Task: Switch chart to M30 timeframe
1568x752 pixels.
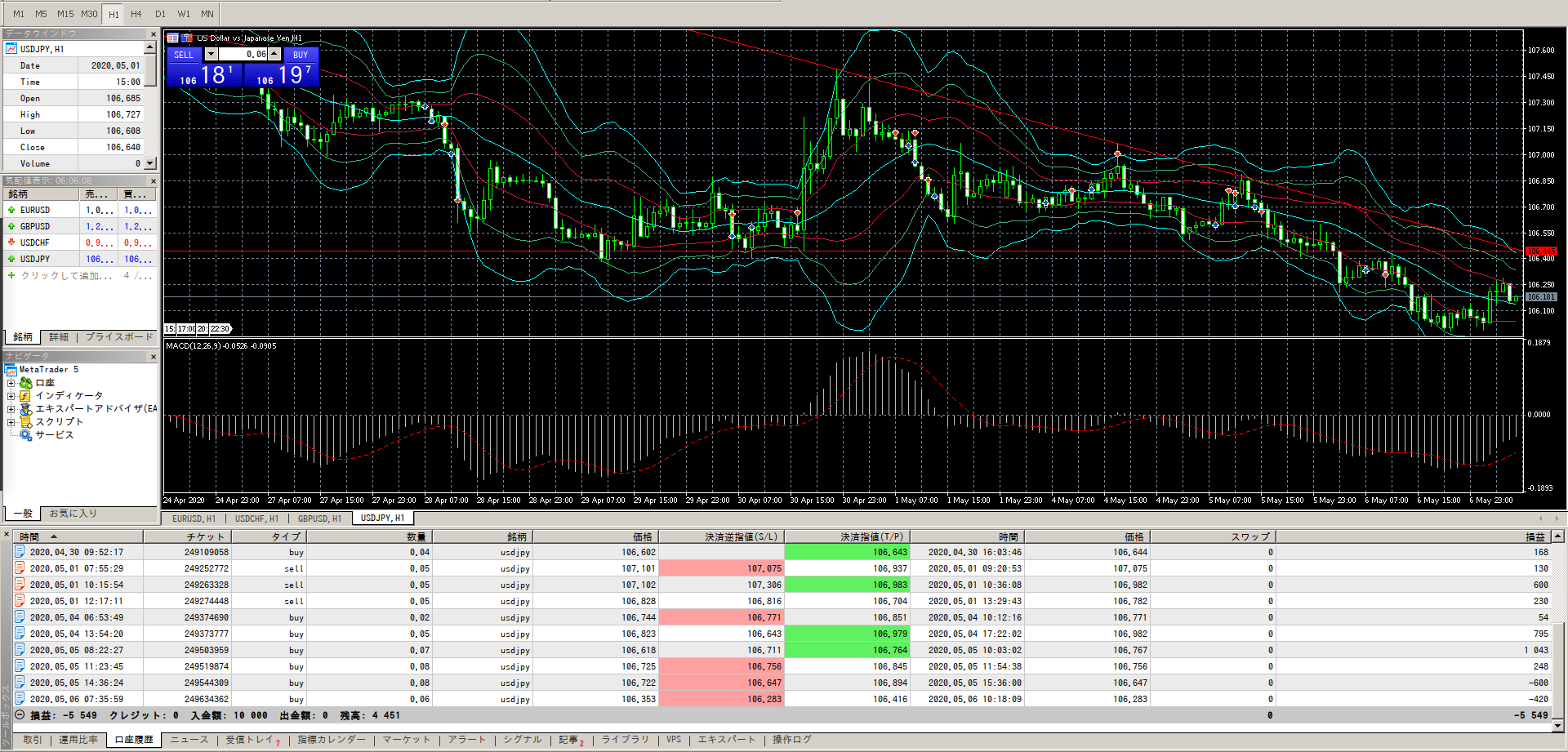Action: (x=90, y=14)
